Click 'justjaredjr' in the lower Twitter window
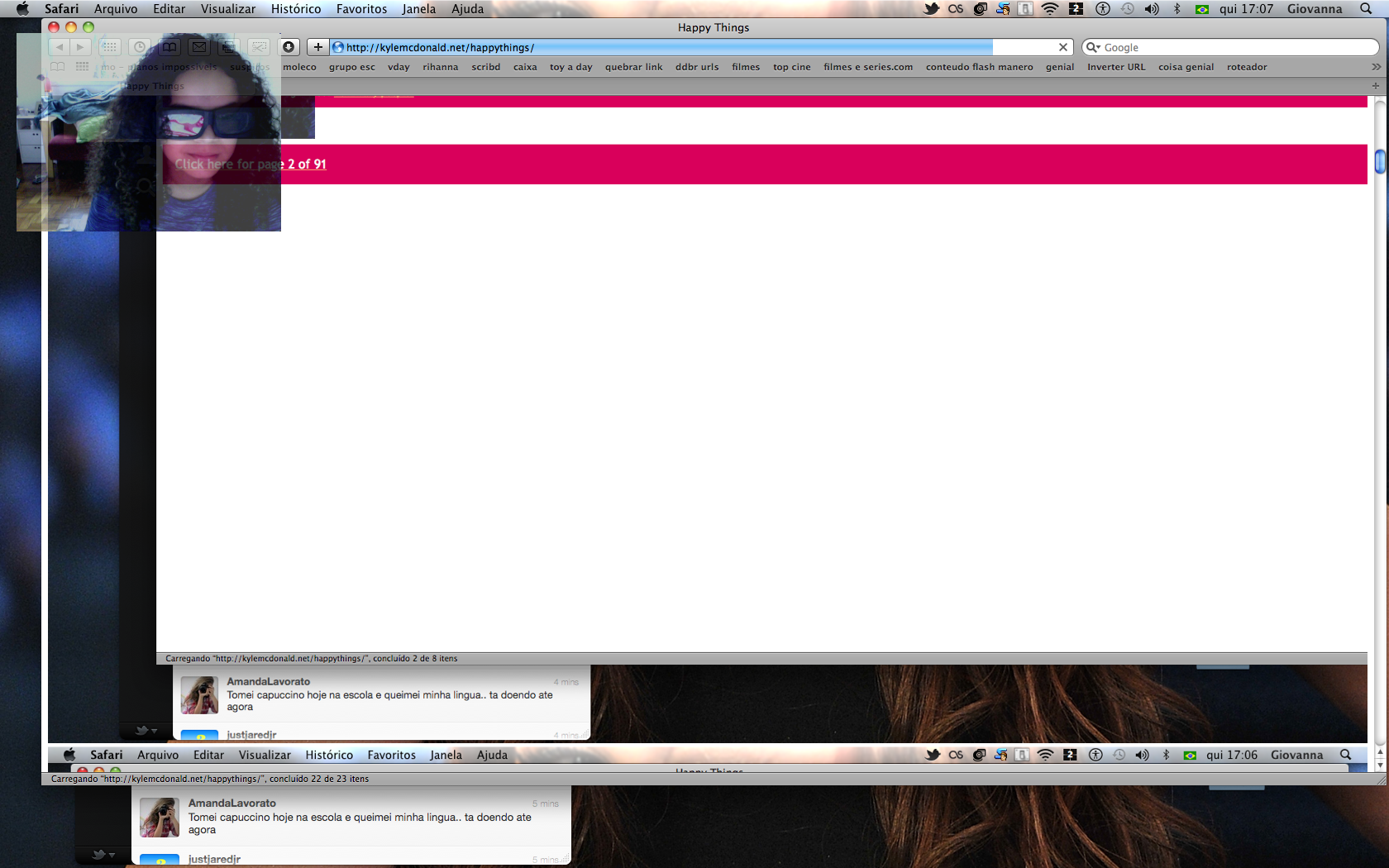Image resolution: width=1389 pixels, height=868 pixels. (x=214, y=859)
